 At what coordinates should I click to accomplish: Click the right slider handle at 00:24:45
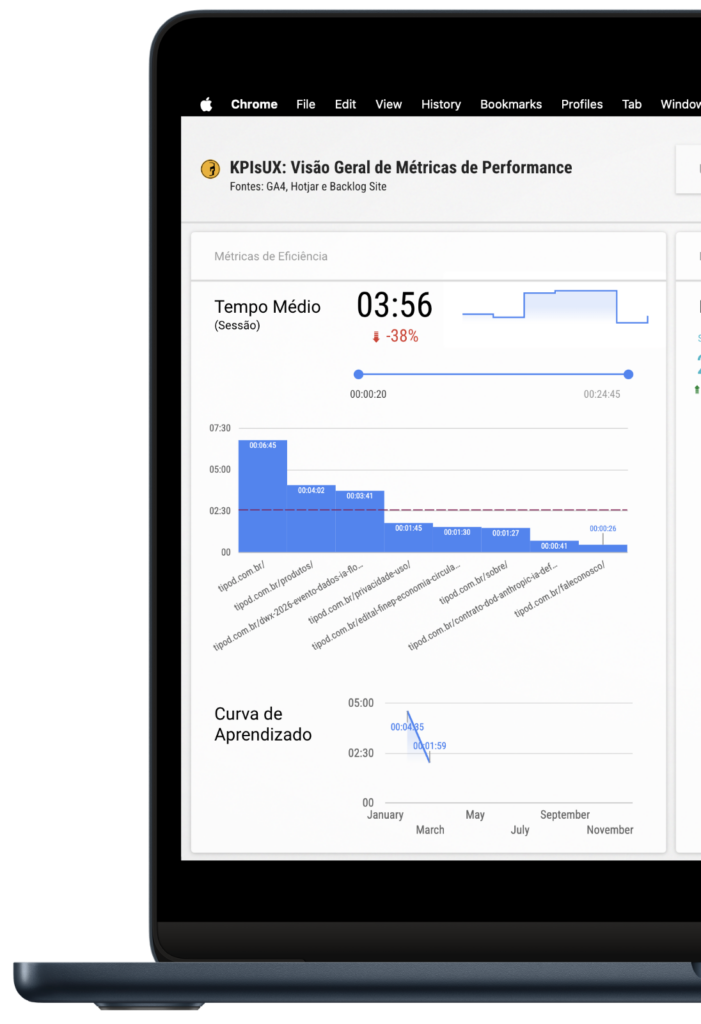628,374
